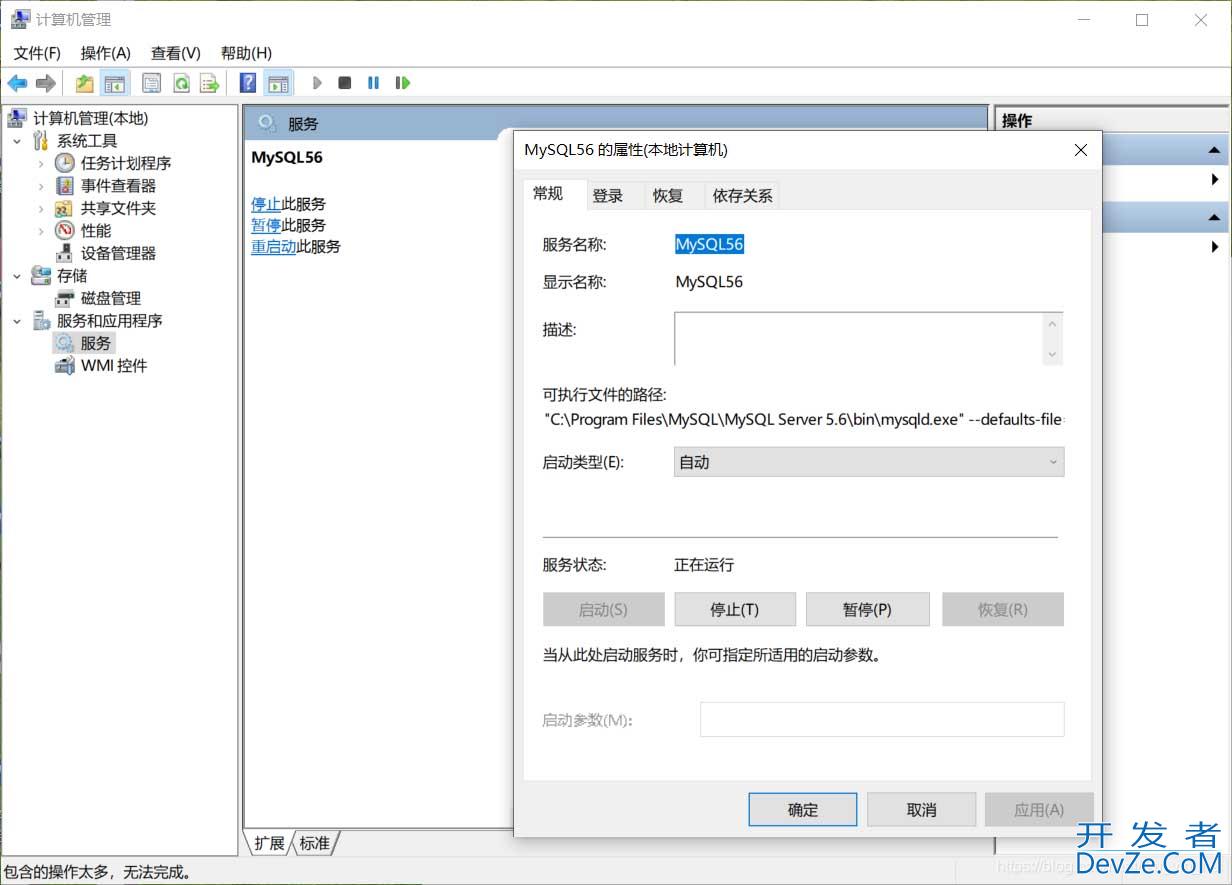Click inside the 描述 text box
The image size is (1232, 885).
(859, 338)
